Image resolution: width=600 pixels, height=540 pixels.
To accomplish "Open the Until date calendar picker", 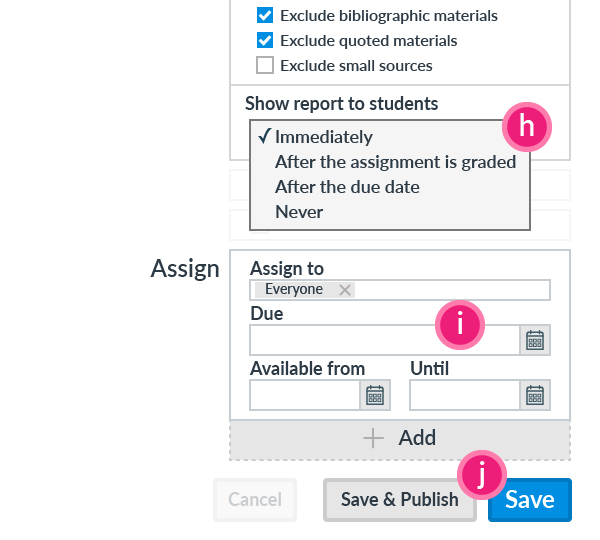I will 535,395.
